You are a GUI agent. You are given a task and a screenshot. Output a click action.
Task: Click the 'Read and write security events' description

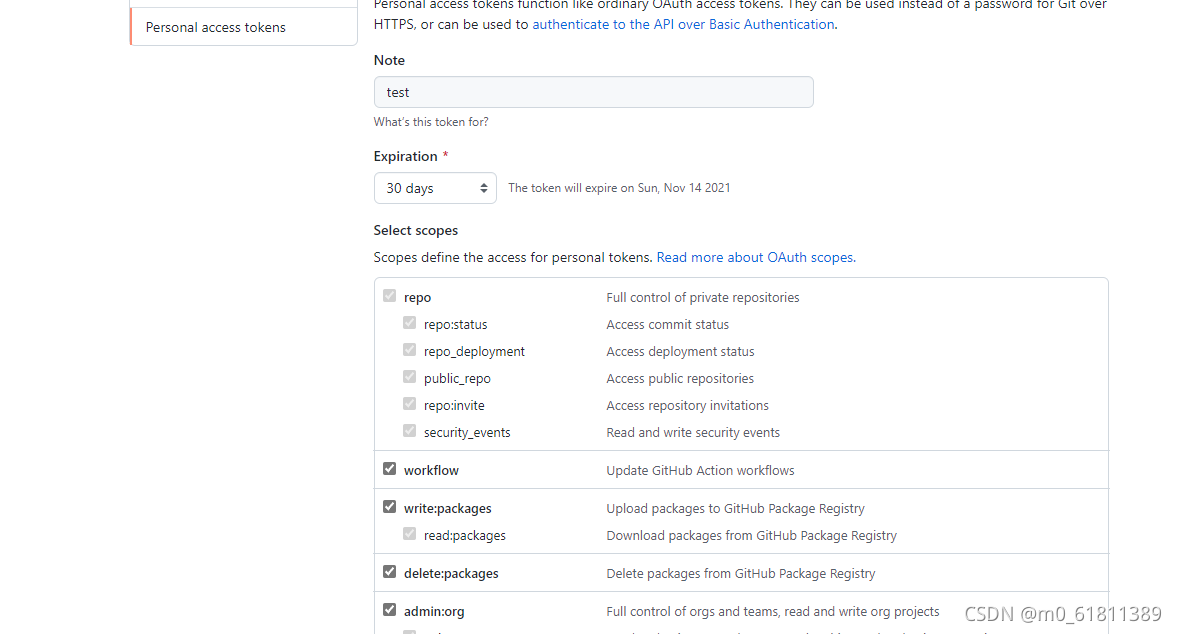coord(693,433)
